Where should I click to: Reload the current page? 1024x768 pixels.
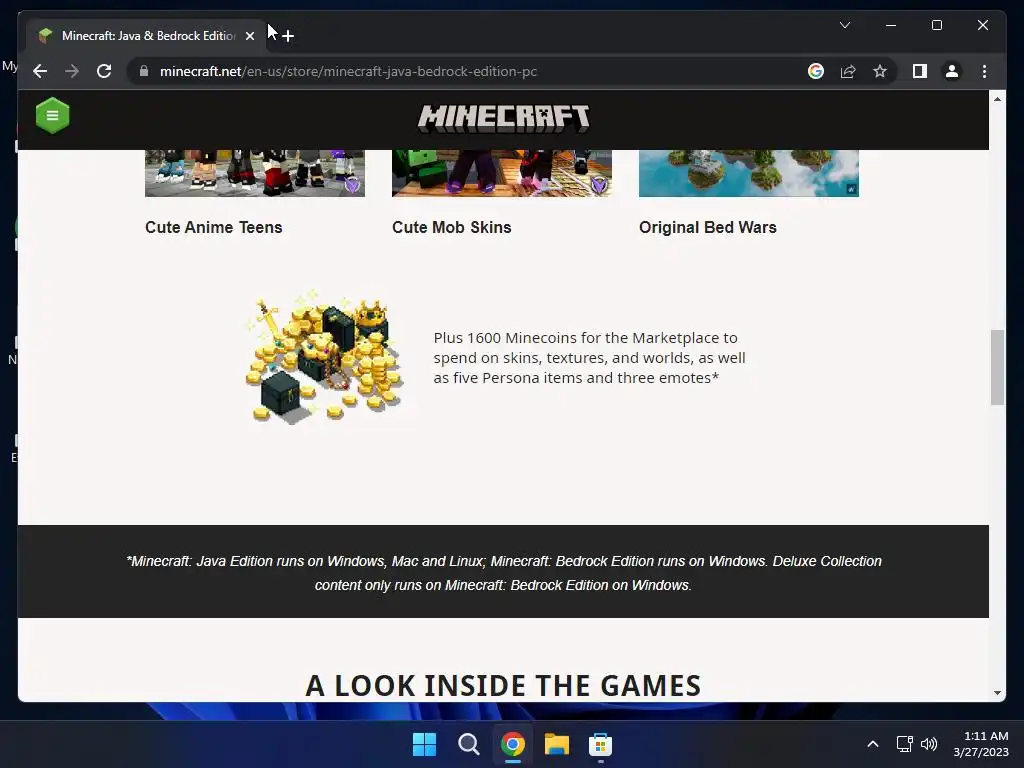click(x=104, y=71)
